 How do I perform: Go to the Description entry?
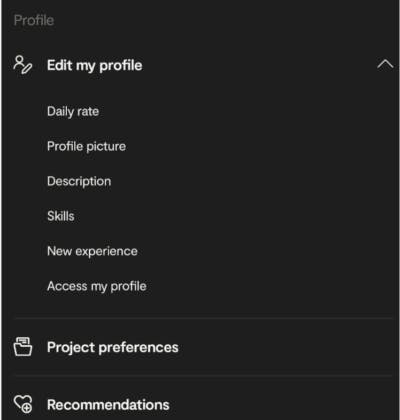pyautogui.click(x=79, y=181)
